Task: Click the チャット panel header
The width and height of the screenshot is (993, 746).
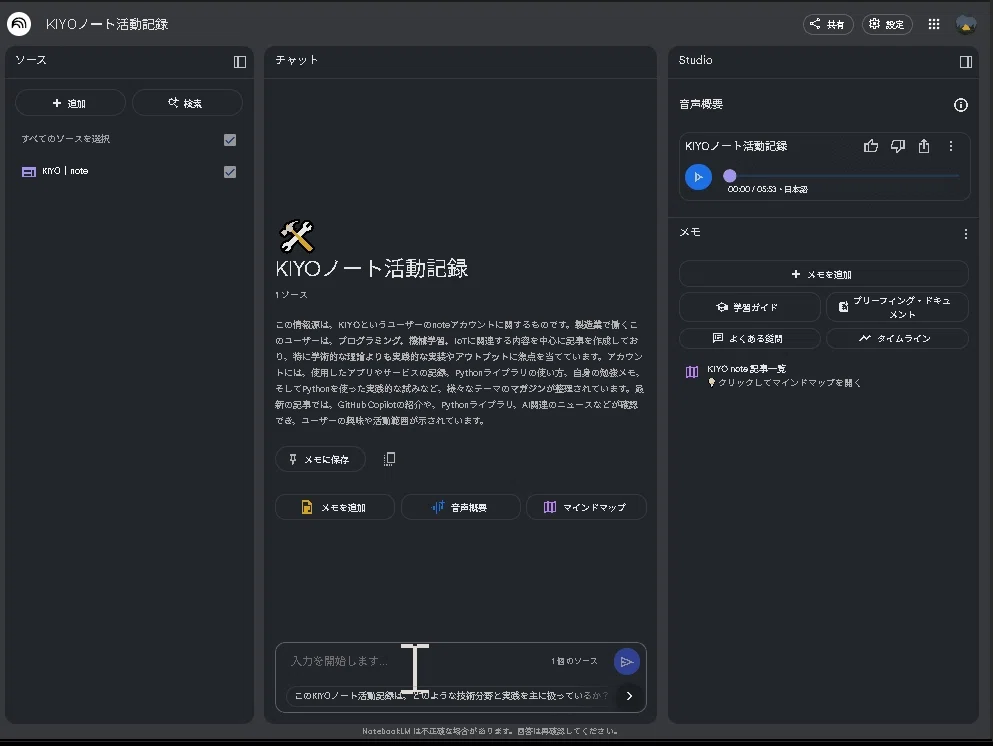Action: tap(297, 60)
